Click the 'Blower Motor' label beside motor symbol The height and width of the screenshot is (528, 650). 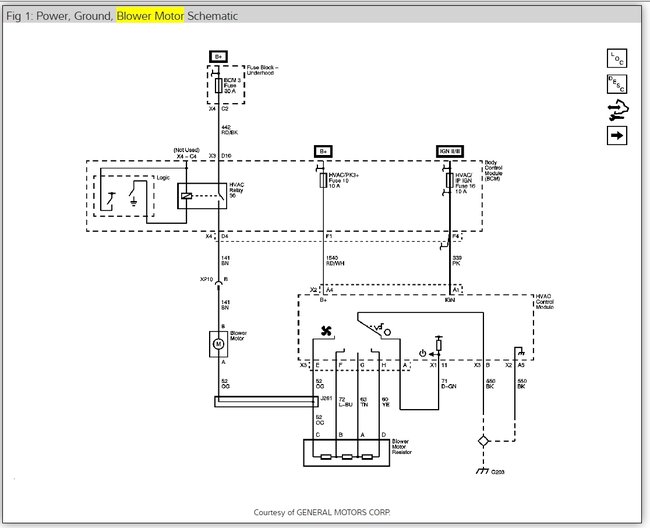[238, 336]
